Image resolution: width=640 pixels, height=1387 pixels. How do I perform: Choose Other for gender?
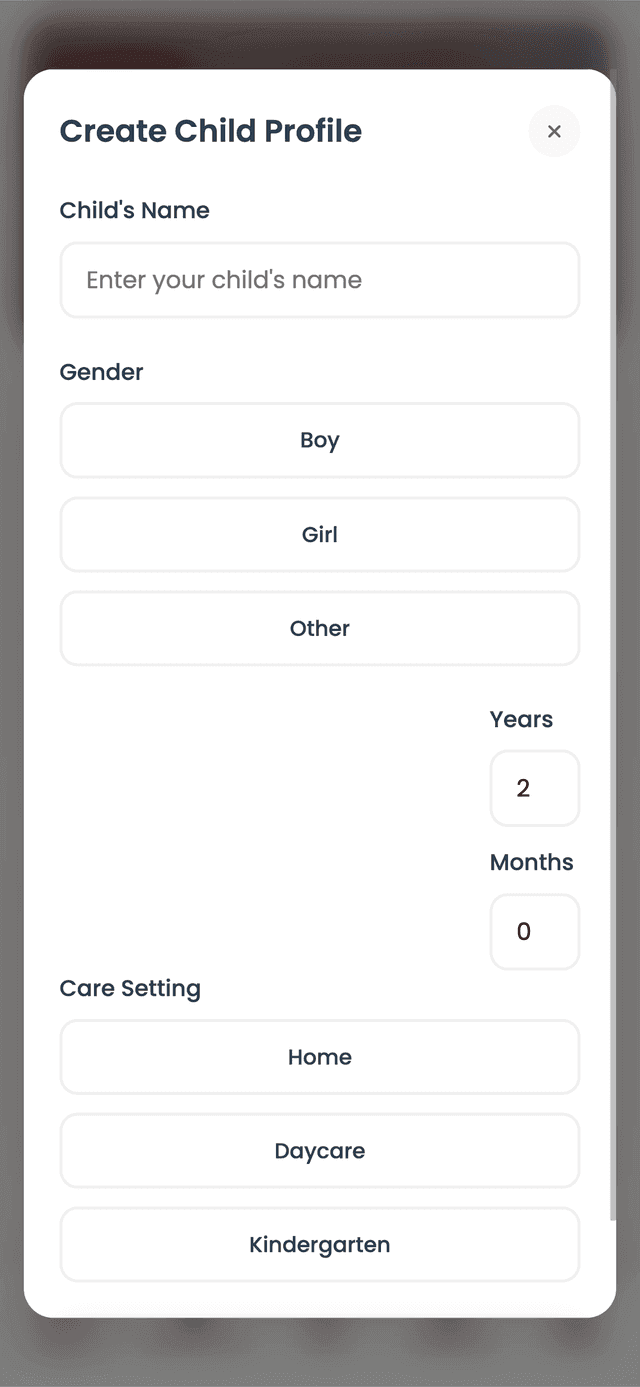point(319,628)
